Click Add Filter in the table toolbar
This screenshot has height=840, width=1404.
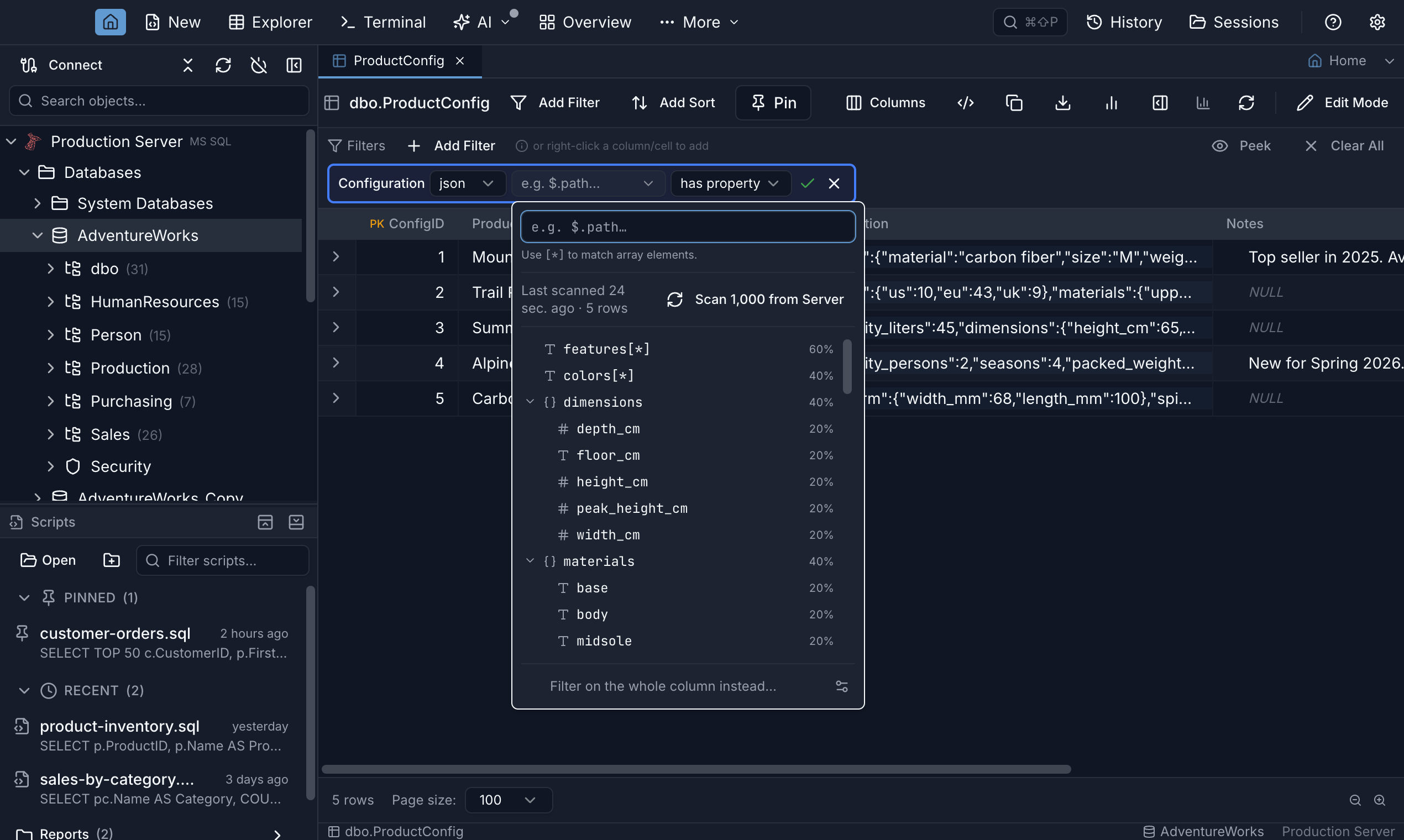tap(555, 102)
